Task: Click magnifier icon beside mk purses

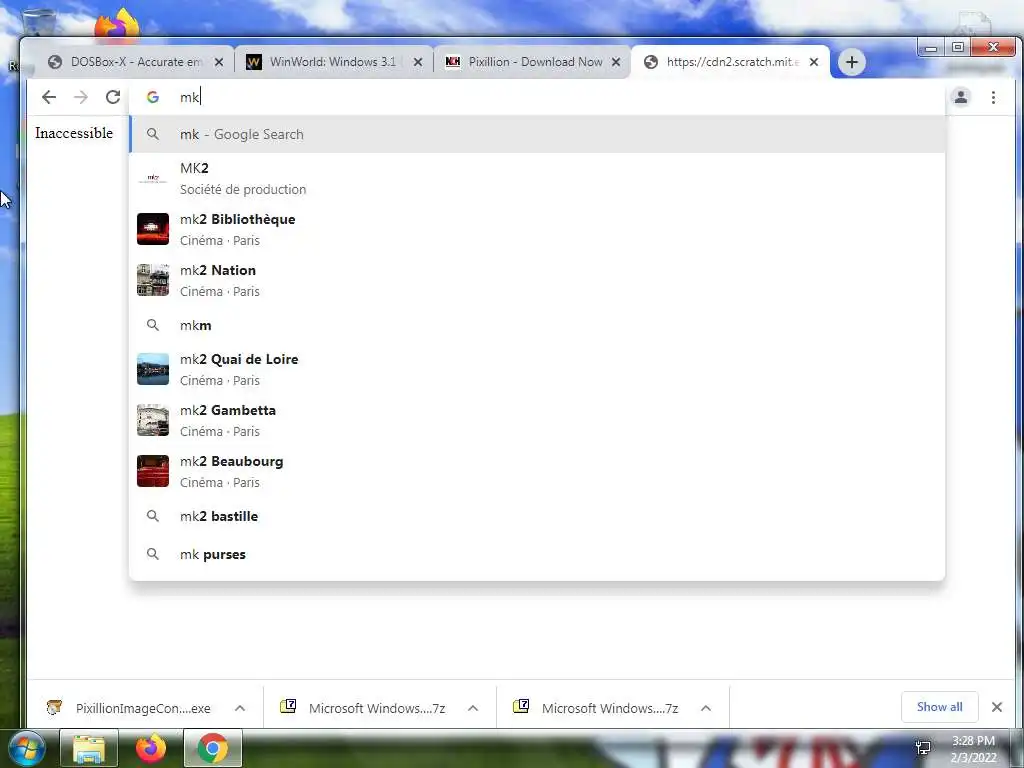Action: pos(153,554)
